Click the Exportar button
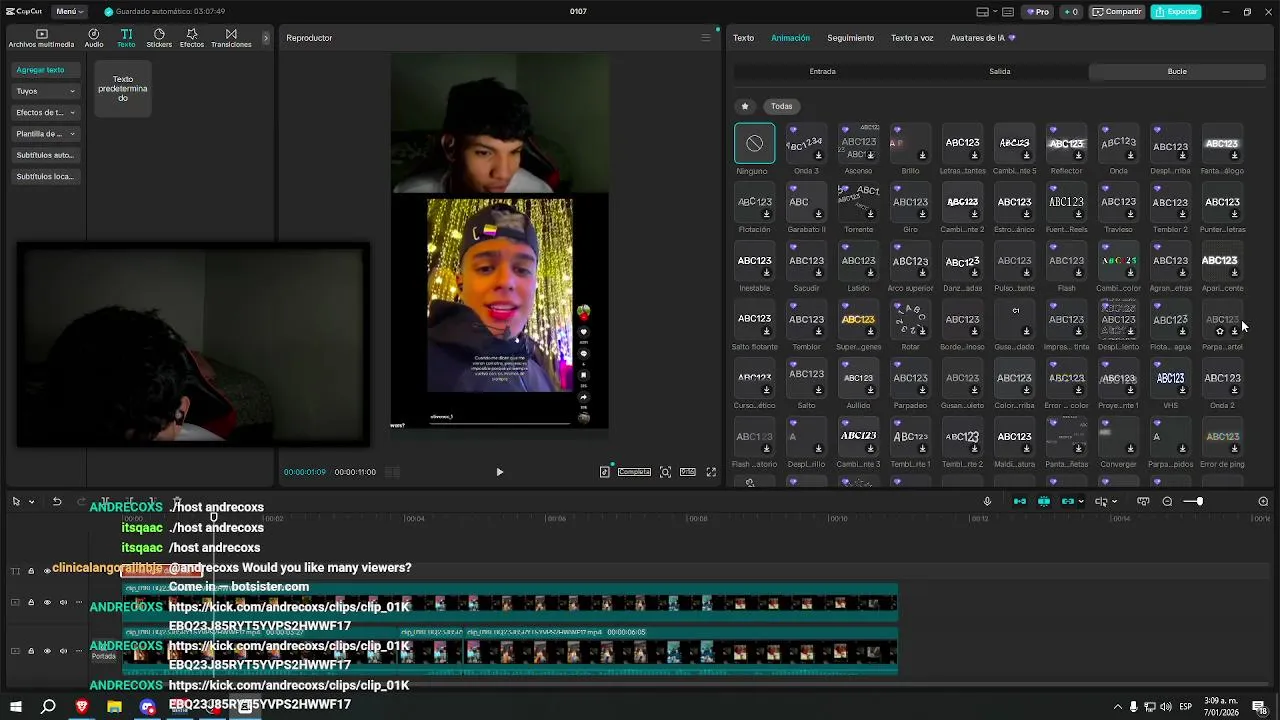The width and height of the screenshot is (1280, 720). 1175,12
